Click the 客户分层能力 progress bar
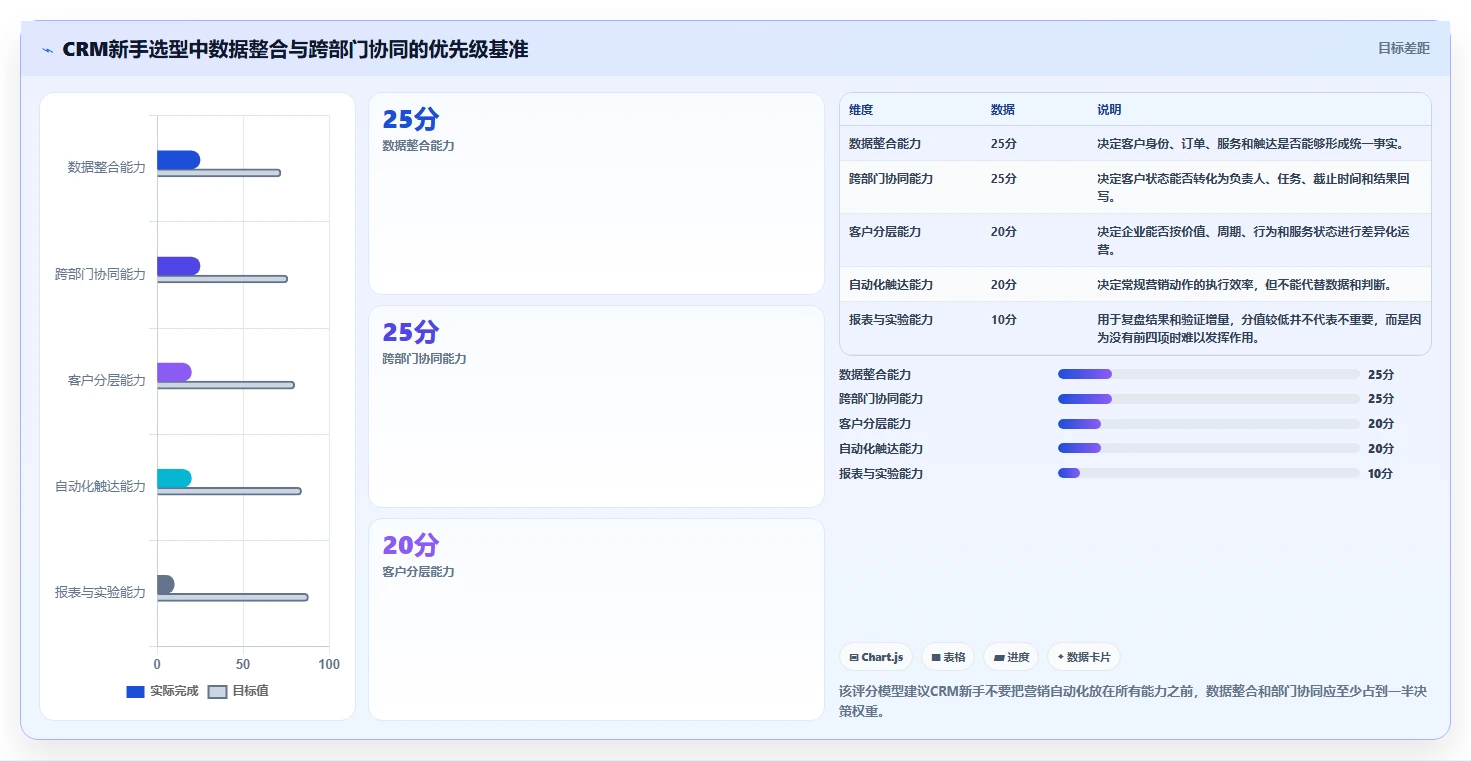The height and width of the screenshot is (761, 1471). click(x=1209, y=424)
